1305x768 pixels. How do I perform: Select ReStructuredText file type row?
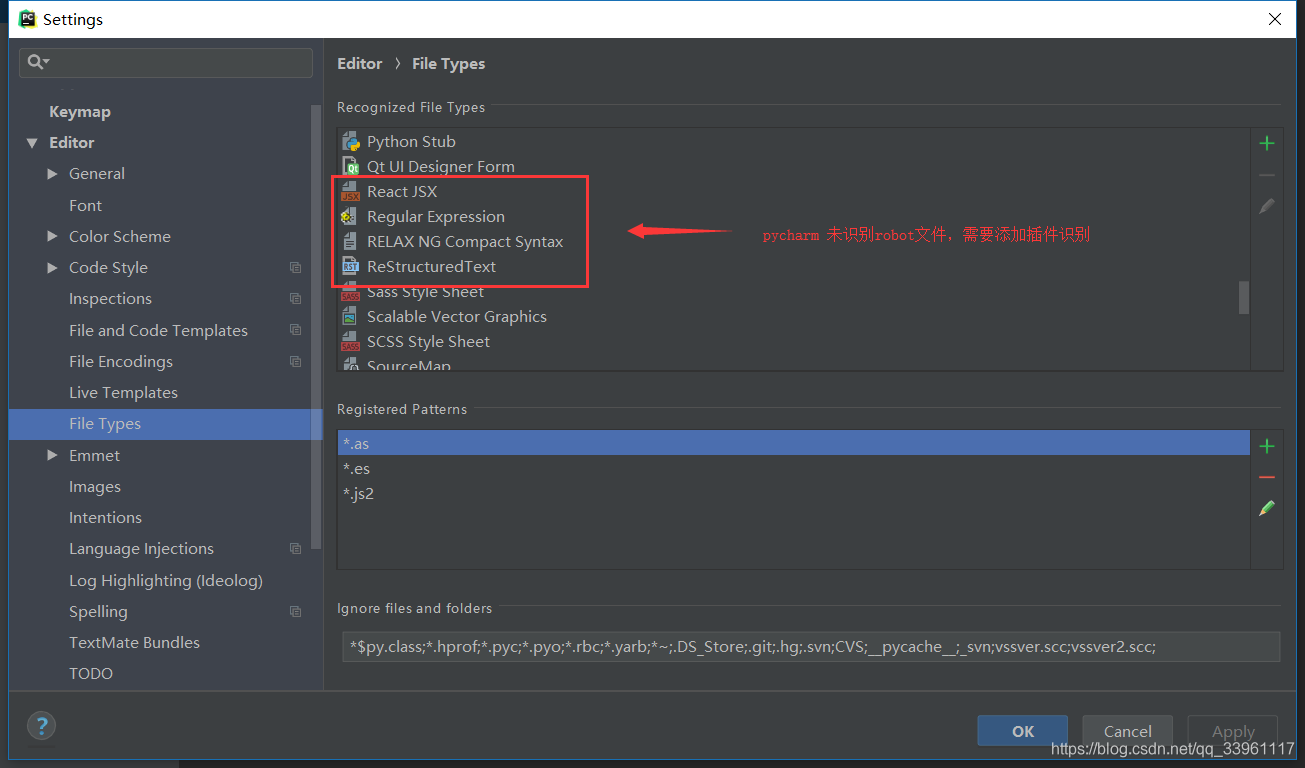[x=794, y=266]
